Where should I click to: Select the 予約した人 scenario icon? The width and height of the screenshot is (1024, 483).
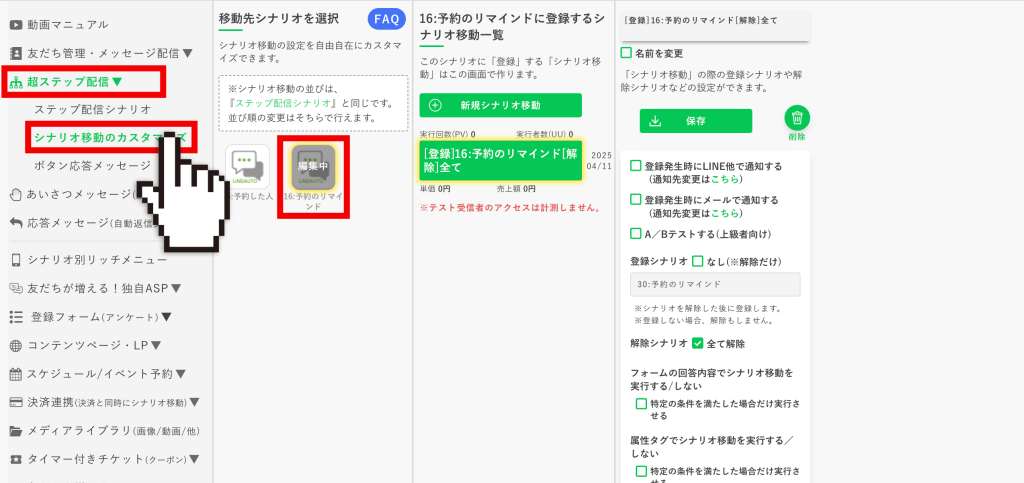(x=248, y=165)
